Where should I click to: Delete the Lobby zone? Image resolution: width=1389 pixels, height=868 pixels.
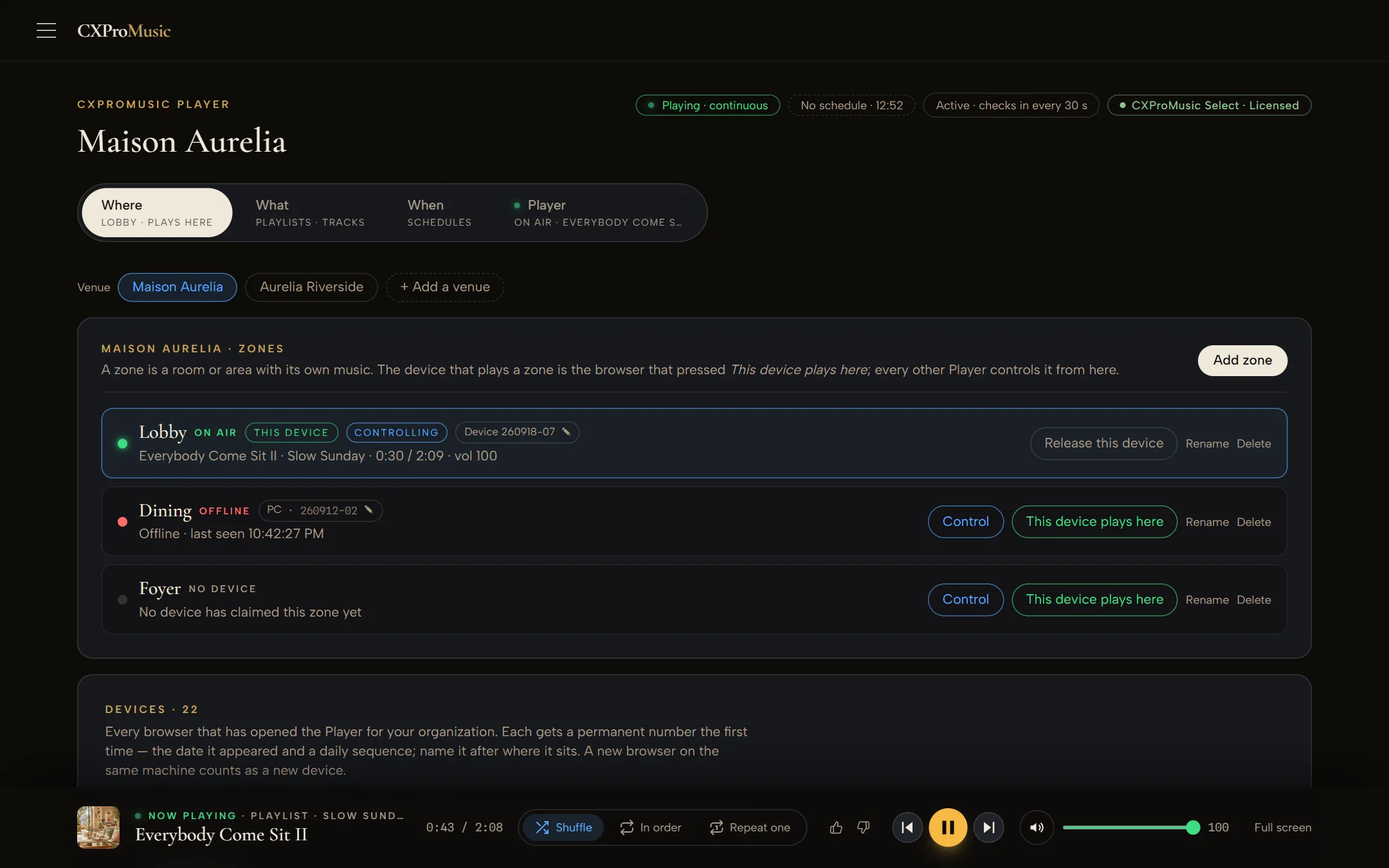point(1253,444)
